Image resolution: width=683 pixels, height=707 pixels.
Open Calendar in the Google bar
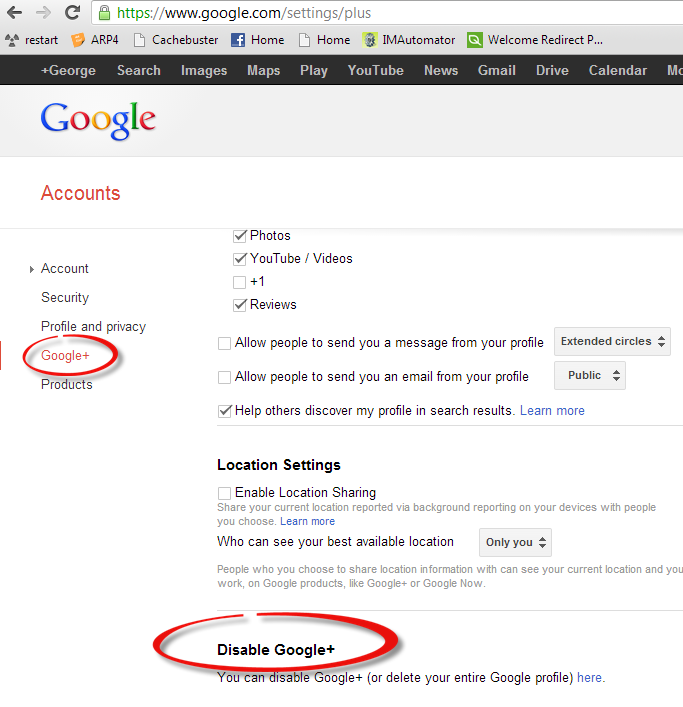click(618, 70)
